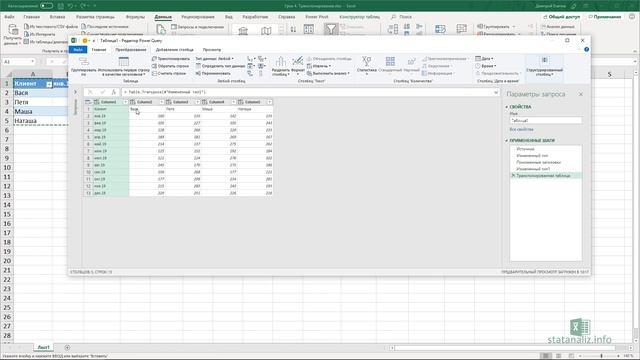Click the Statistics icon

[x=367, y=61]
